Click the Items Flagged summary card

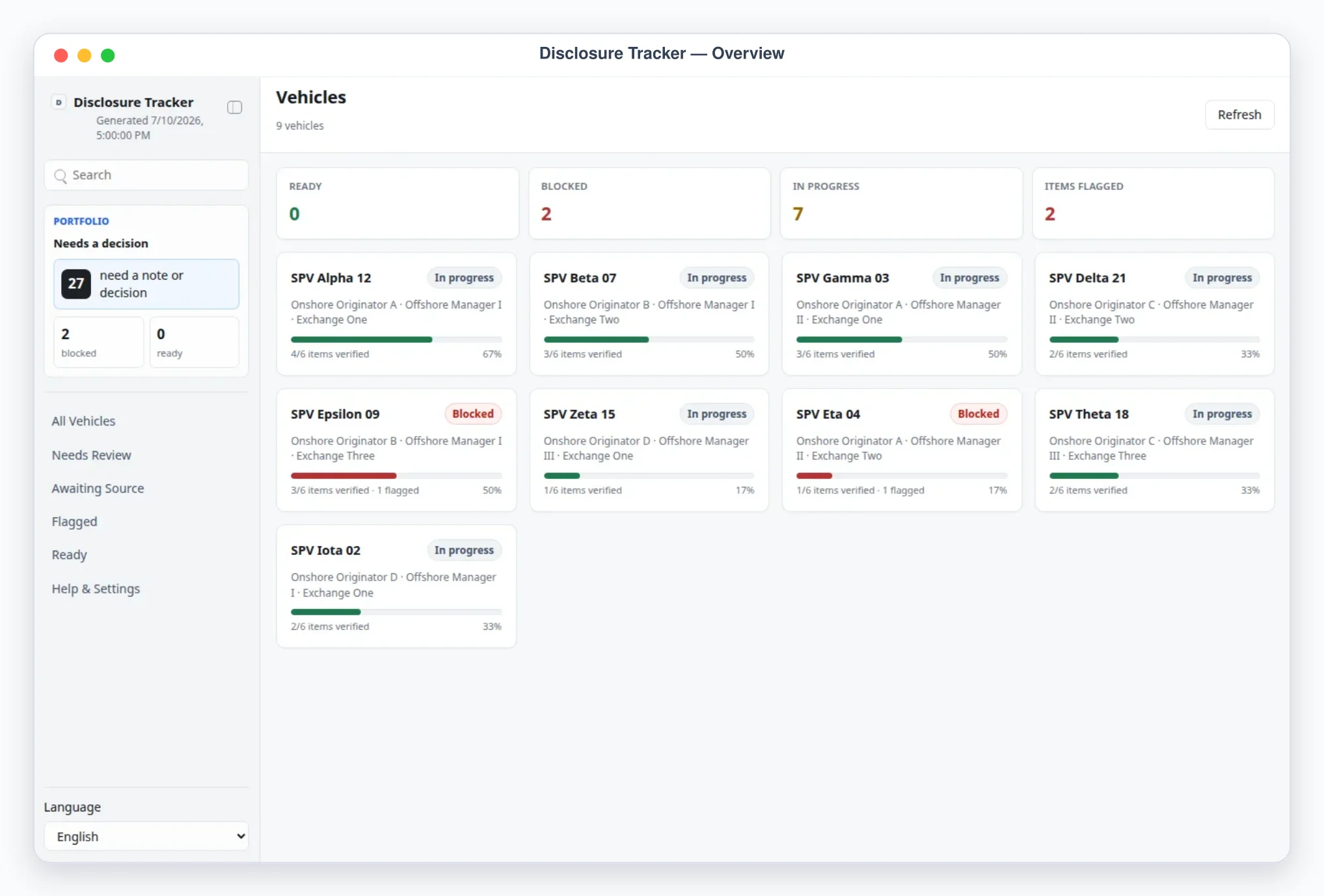pyautogui.click(x=1153, y=204)
